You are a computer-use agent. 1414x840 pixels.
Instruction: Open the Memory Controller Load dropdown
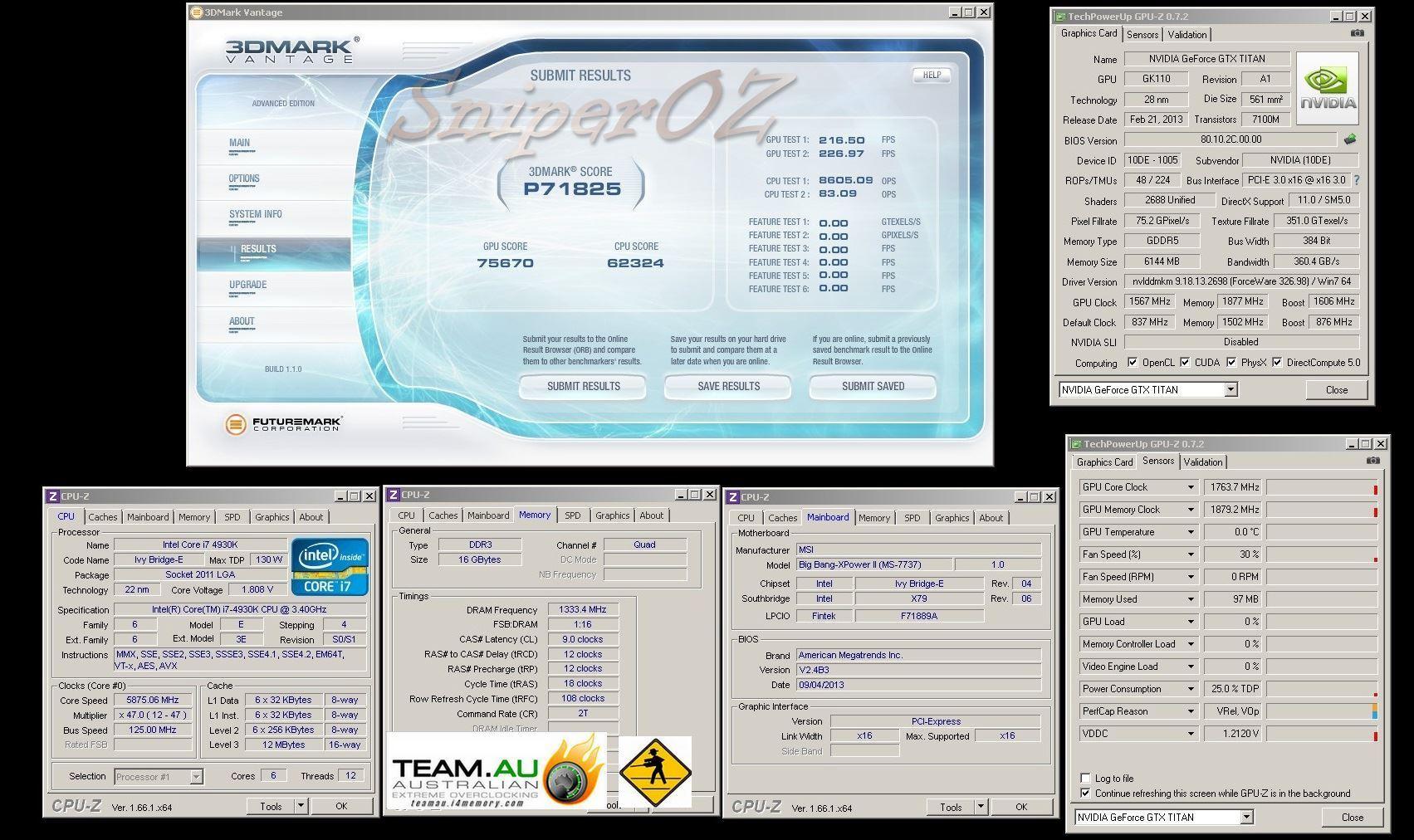click(1191, 644)
